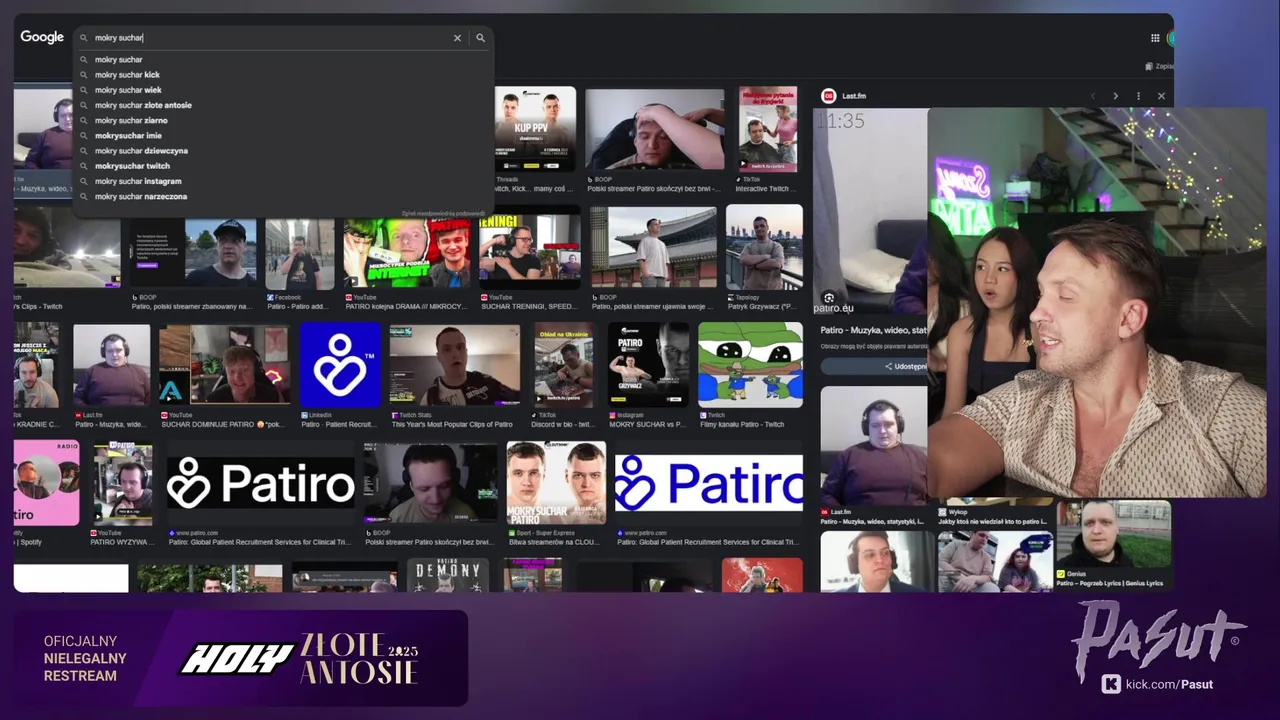Open YouTube 'SUCHAR DOMINUJE PATIRO' thumbnail
Viewport: 1280px width, 720px height.
[225, 366]
